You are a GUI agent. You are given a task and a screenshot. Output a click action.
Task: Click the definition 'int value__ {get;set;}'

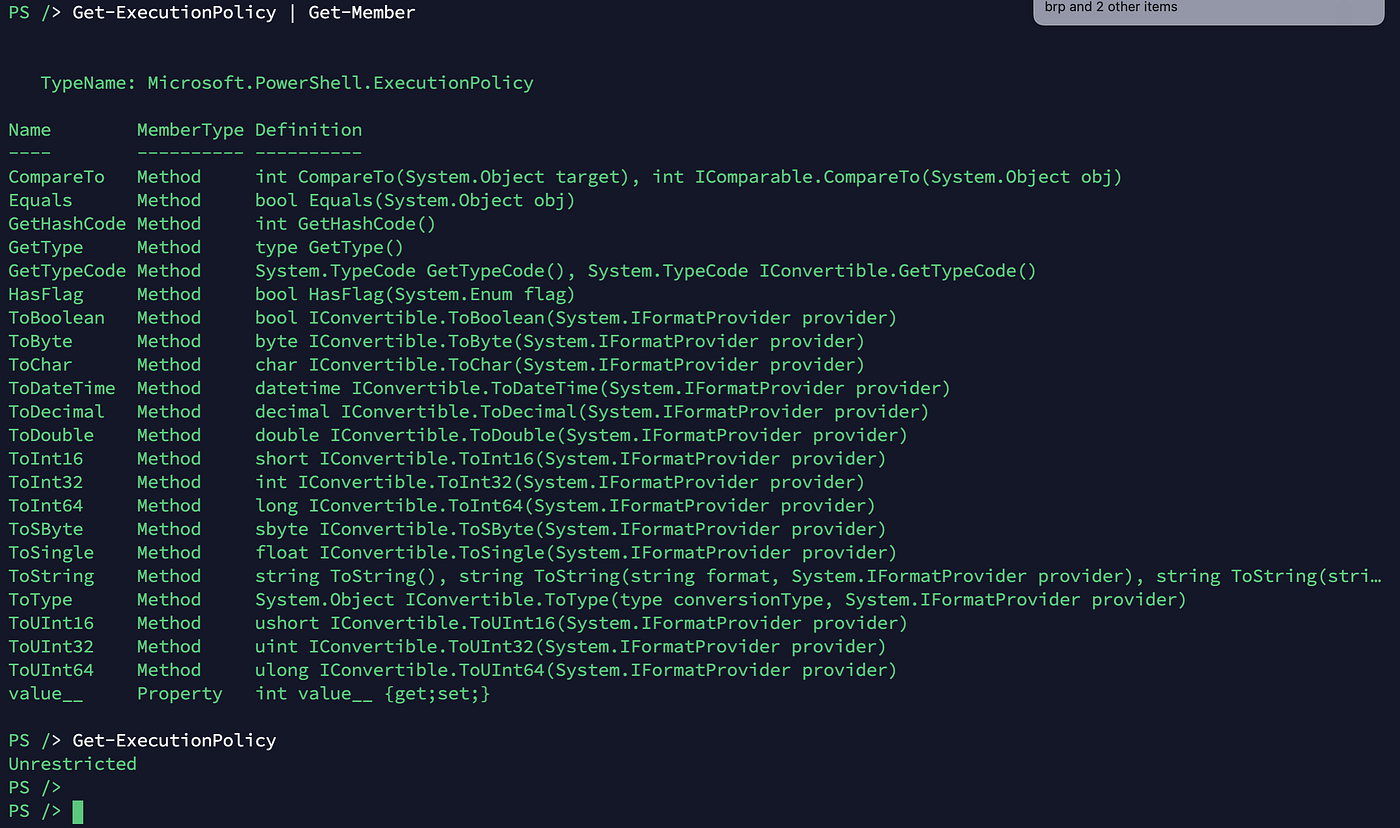tap(373, 694)
